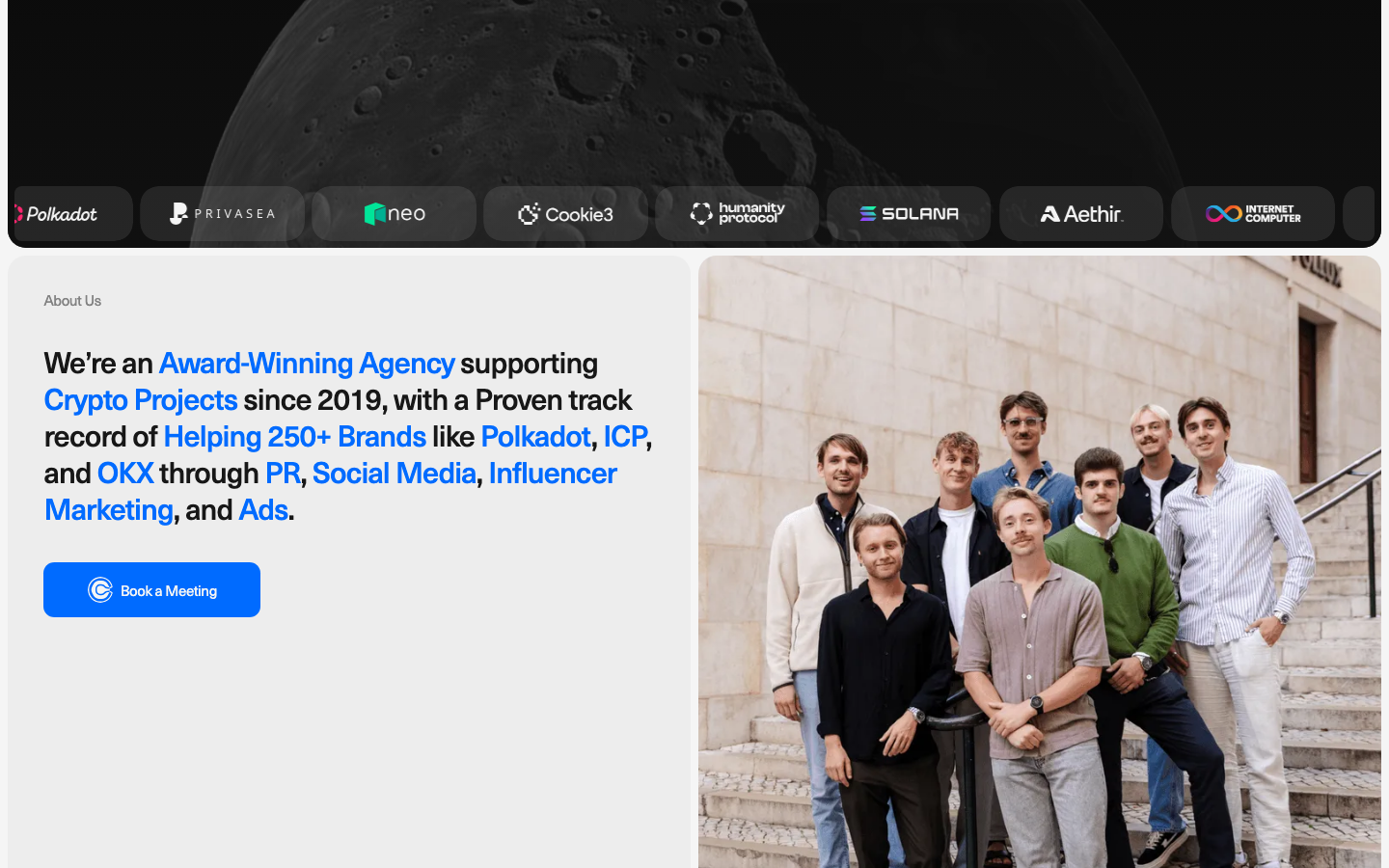Click the Book a Meeting button

click(151, 589)
